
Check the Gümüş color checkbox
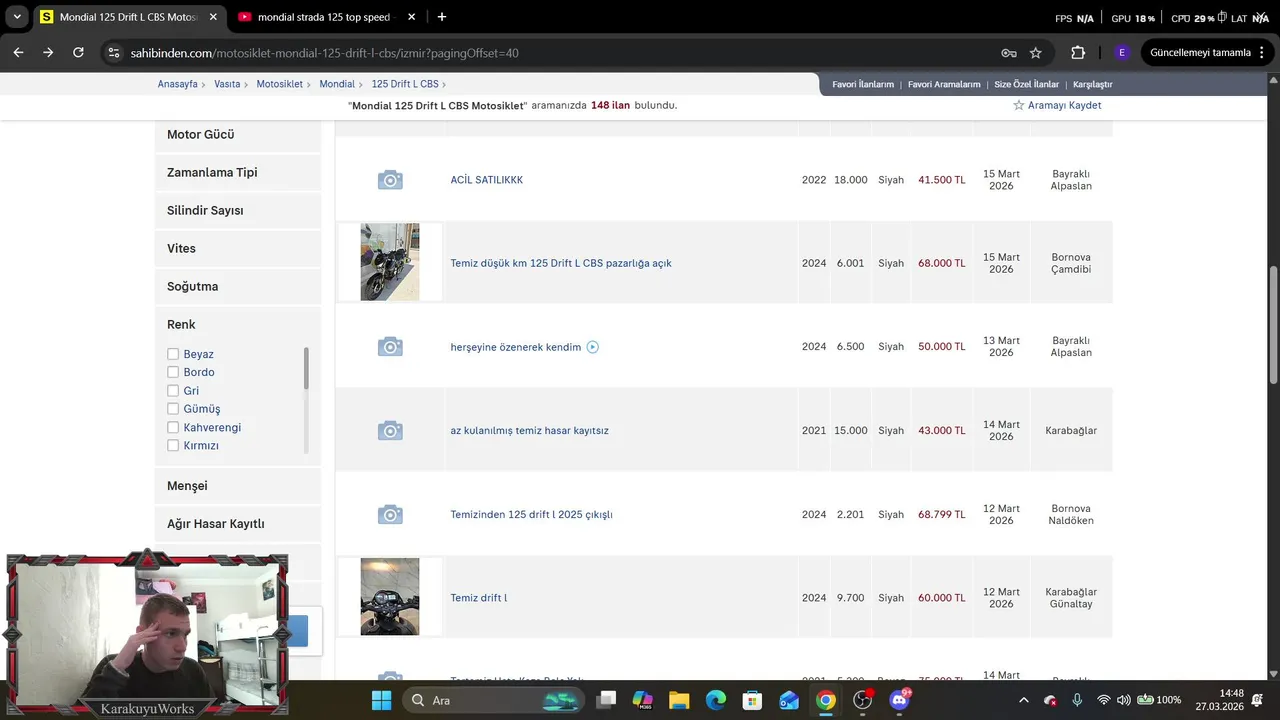[x=173, y=409]
